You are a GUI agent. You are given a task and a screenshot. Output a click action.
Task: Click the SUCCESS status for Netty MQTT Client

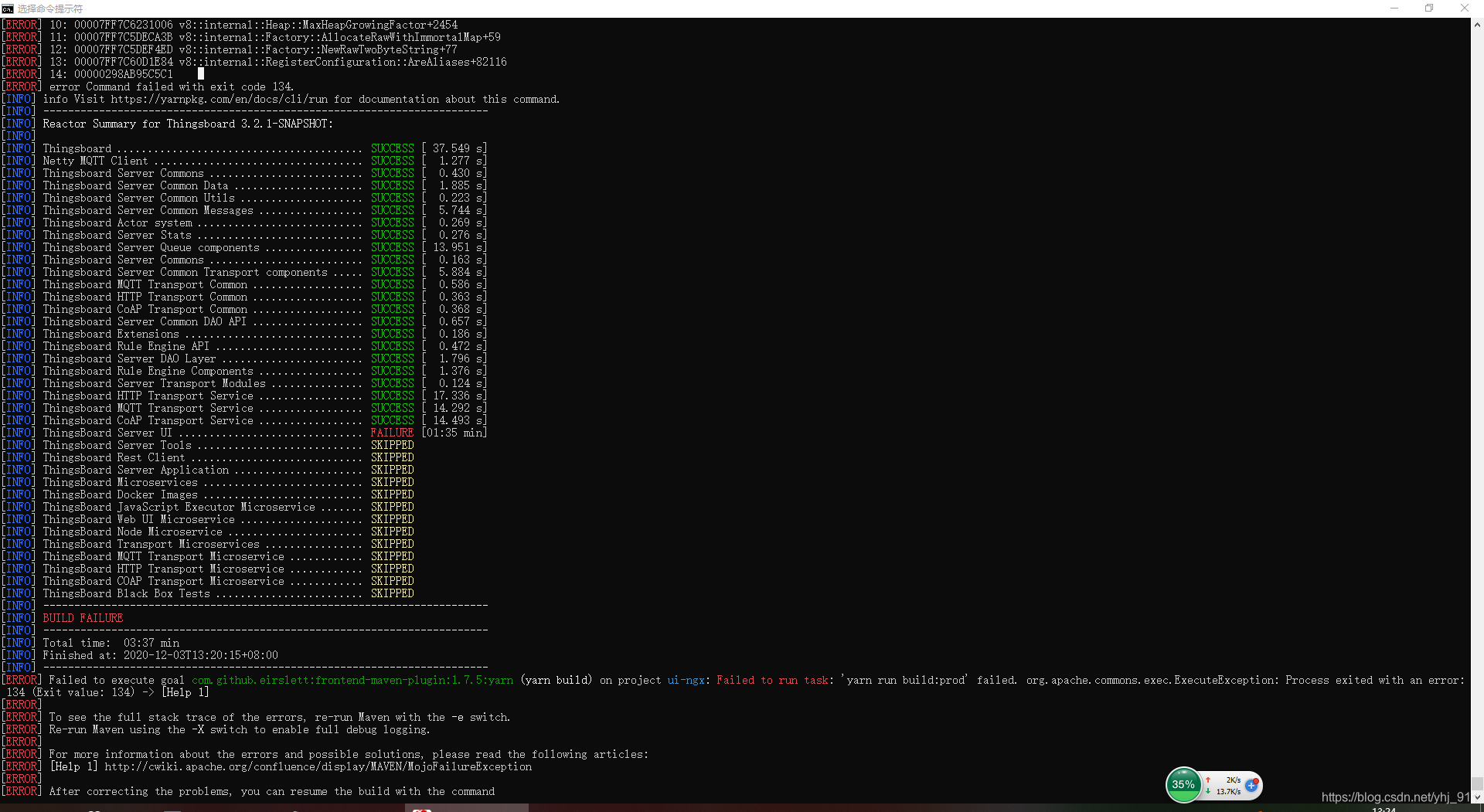(392, 161)
